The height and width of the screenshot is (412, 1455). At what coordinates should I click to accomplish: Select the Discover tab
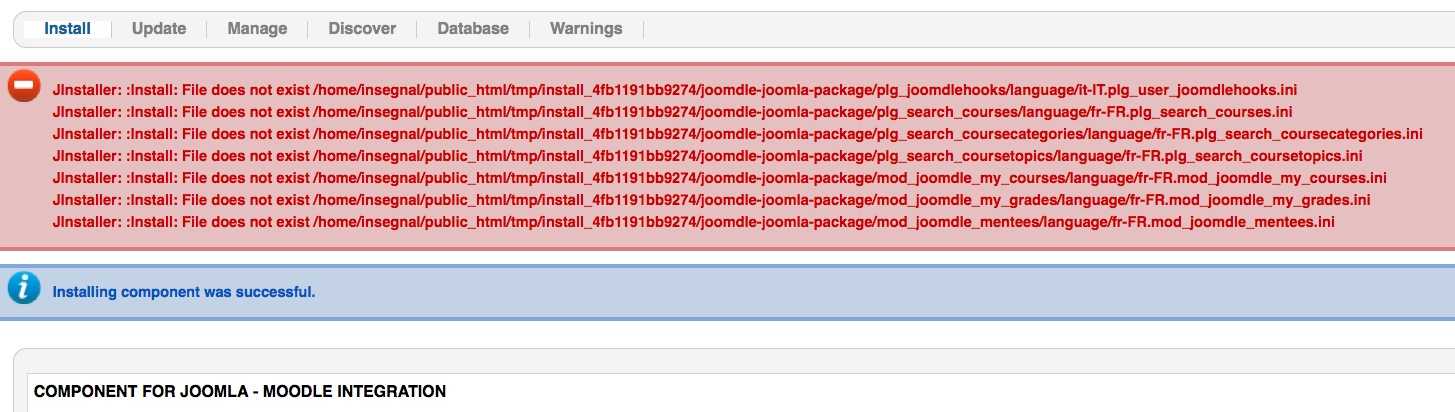pyautogui.click(x=362, y=29)
